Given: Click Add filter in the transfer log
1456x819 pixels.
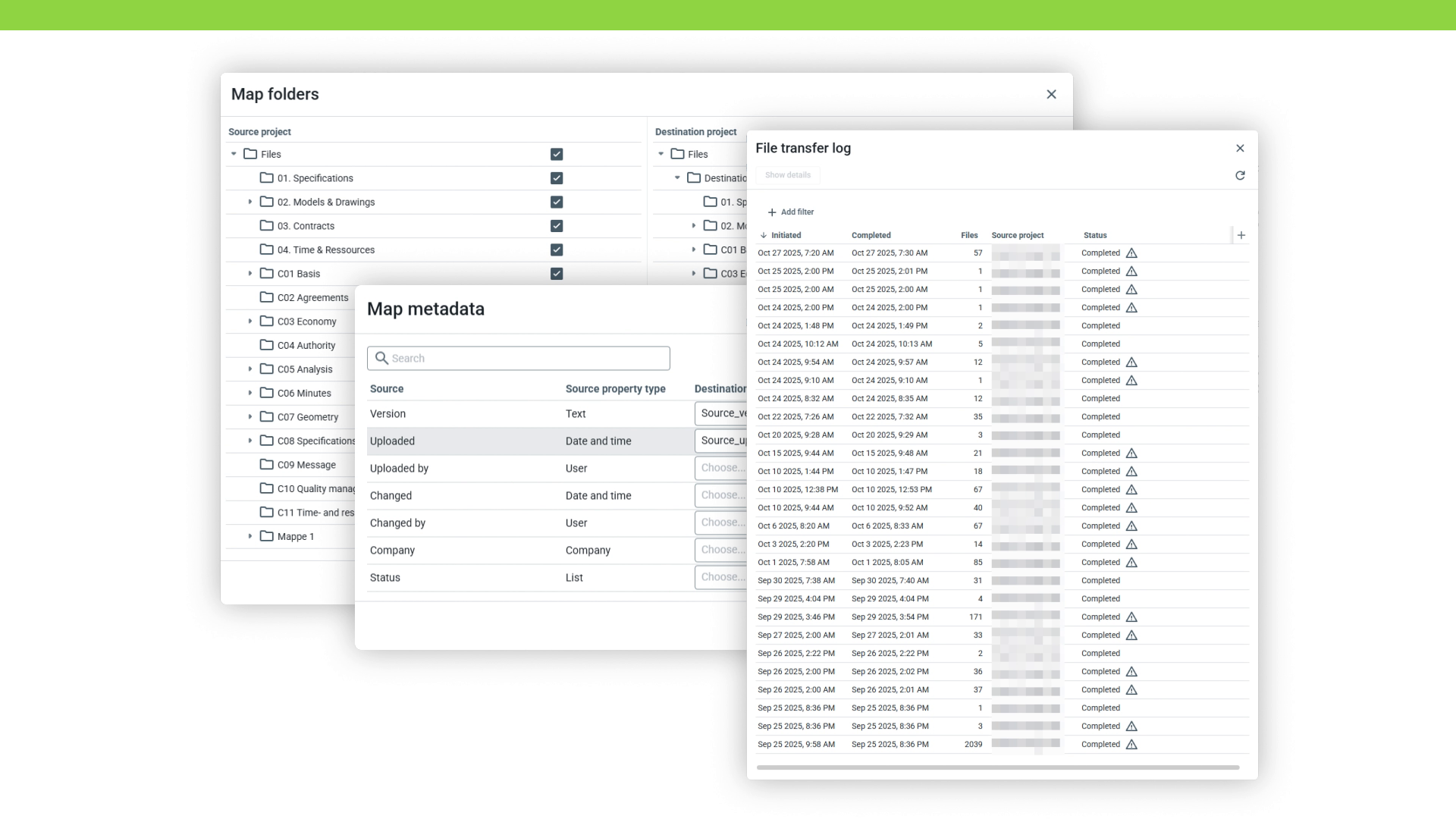Looking at the screenshot, I should 791,212.
